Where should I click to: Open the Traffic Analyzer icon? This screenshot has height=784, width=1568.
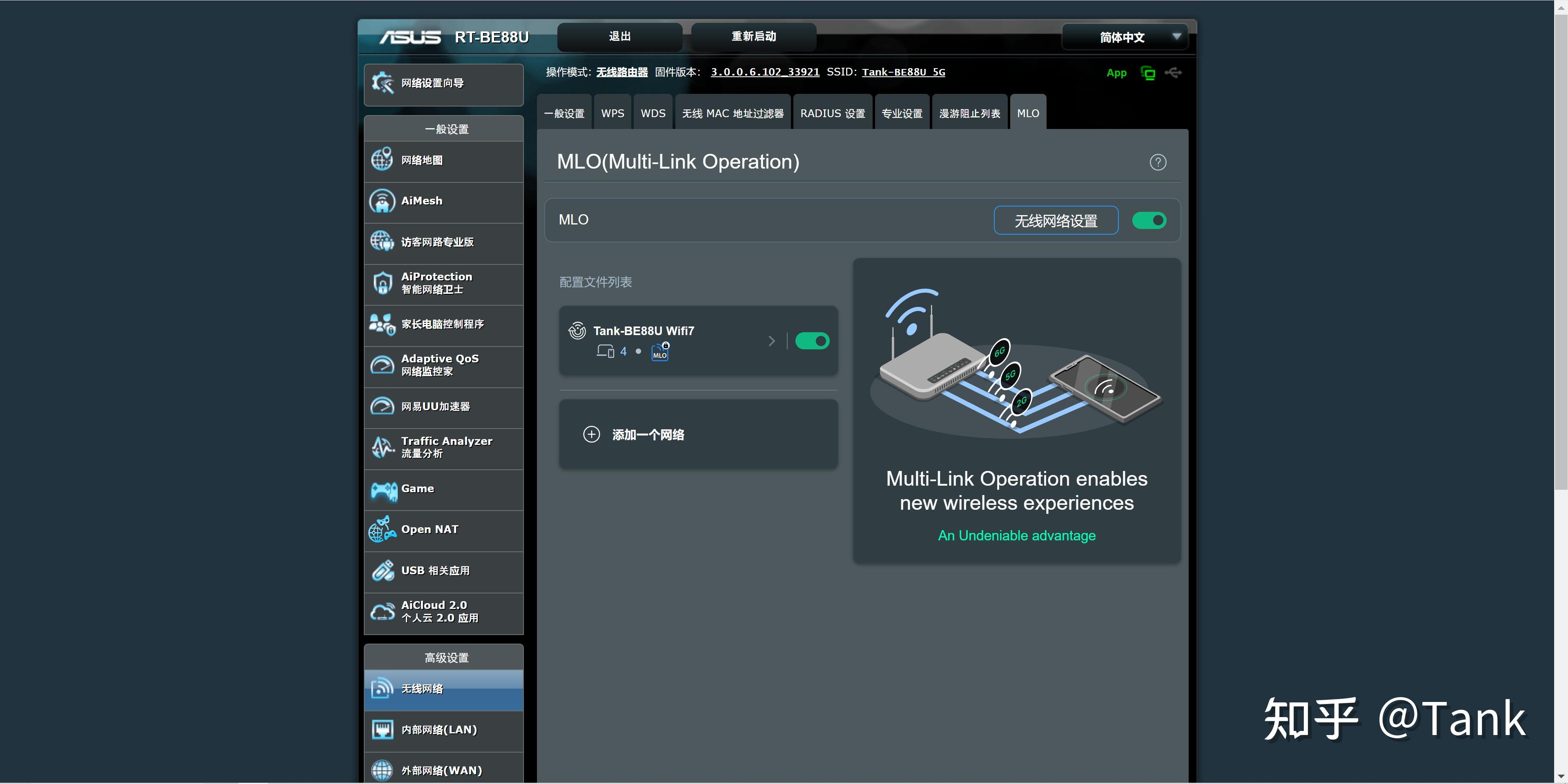pyautogui.click(x=382, y=448)
